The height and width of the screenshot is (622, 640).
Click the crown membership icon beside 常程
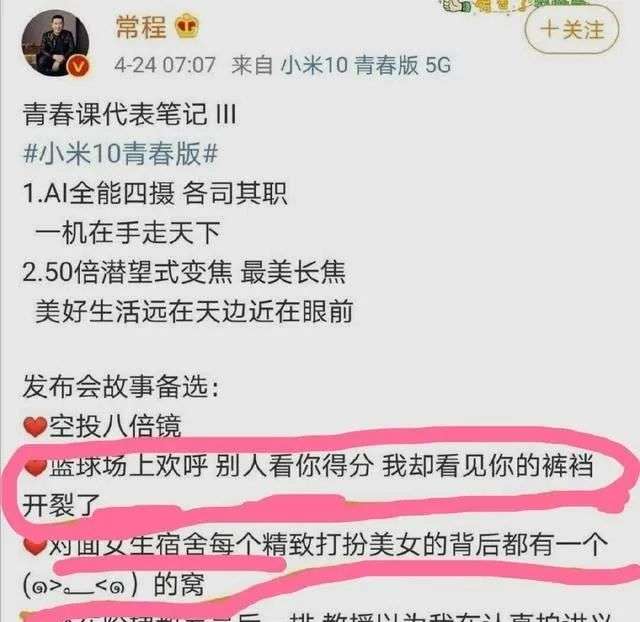pos(187,27)
